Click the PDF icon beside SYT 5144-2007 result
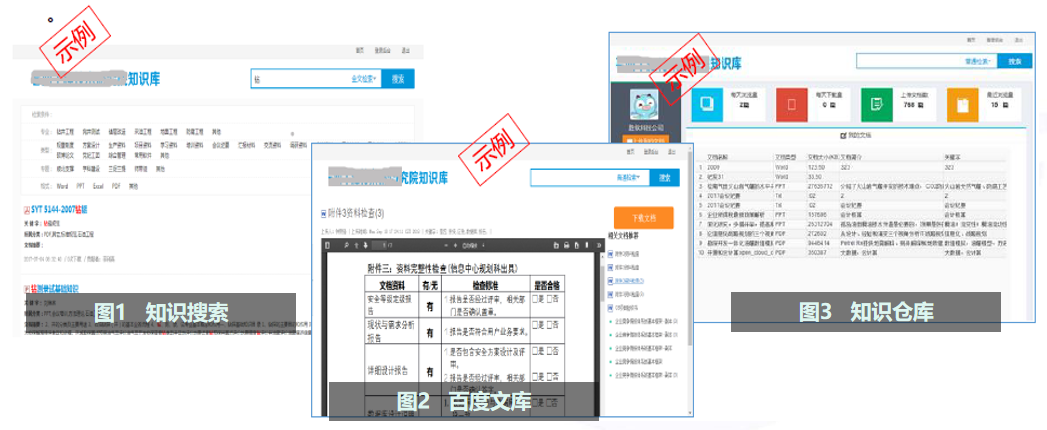This screenshot has height=430, width=1047. 26,210
